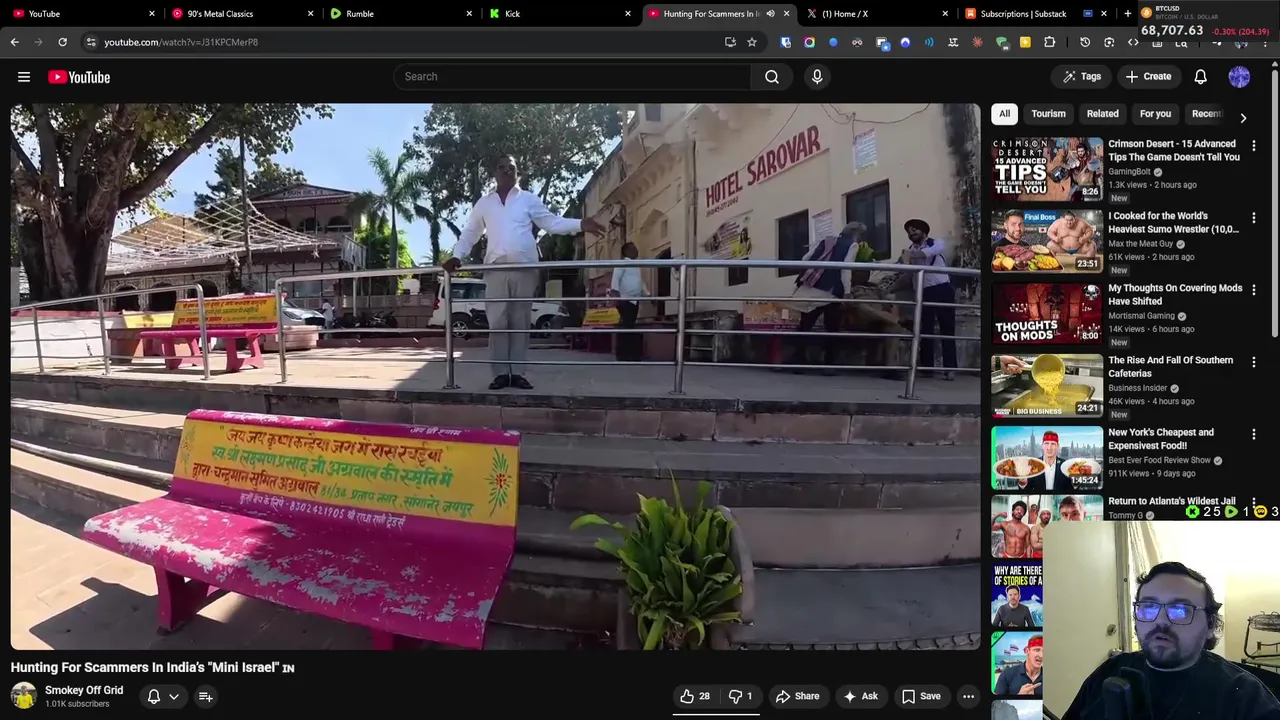
Task: Dislike the video with thumbs down
Action: (x=741, y=696)
